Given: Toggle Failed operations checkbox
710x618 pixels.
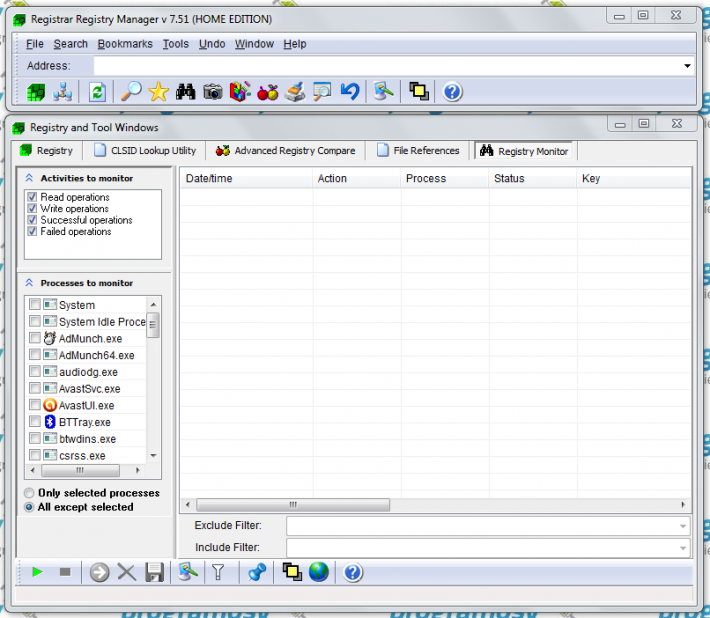Looking at the screenshot, I should (32, 231).
